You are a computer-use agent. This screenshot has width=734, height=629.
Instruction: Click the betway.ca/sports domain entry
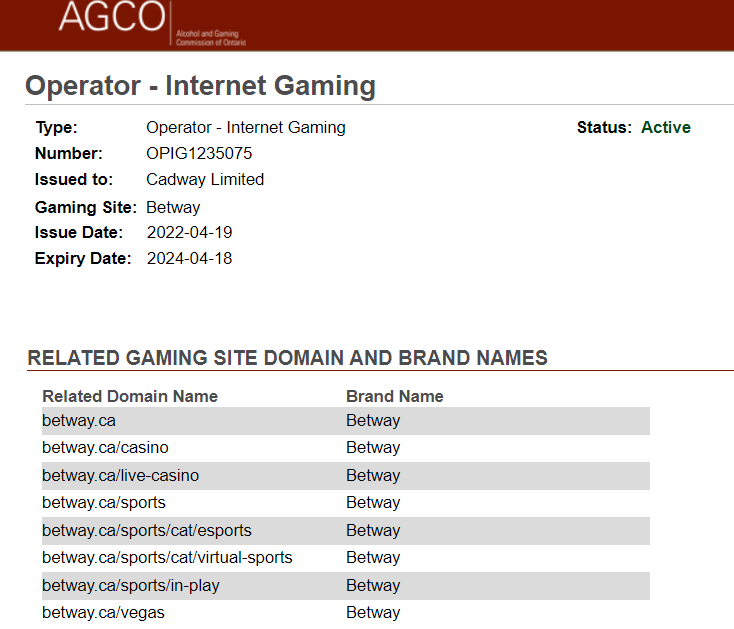point(104,503)
